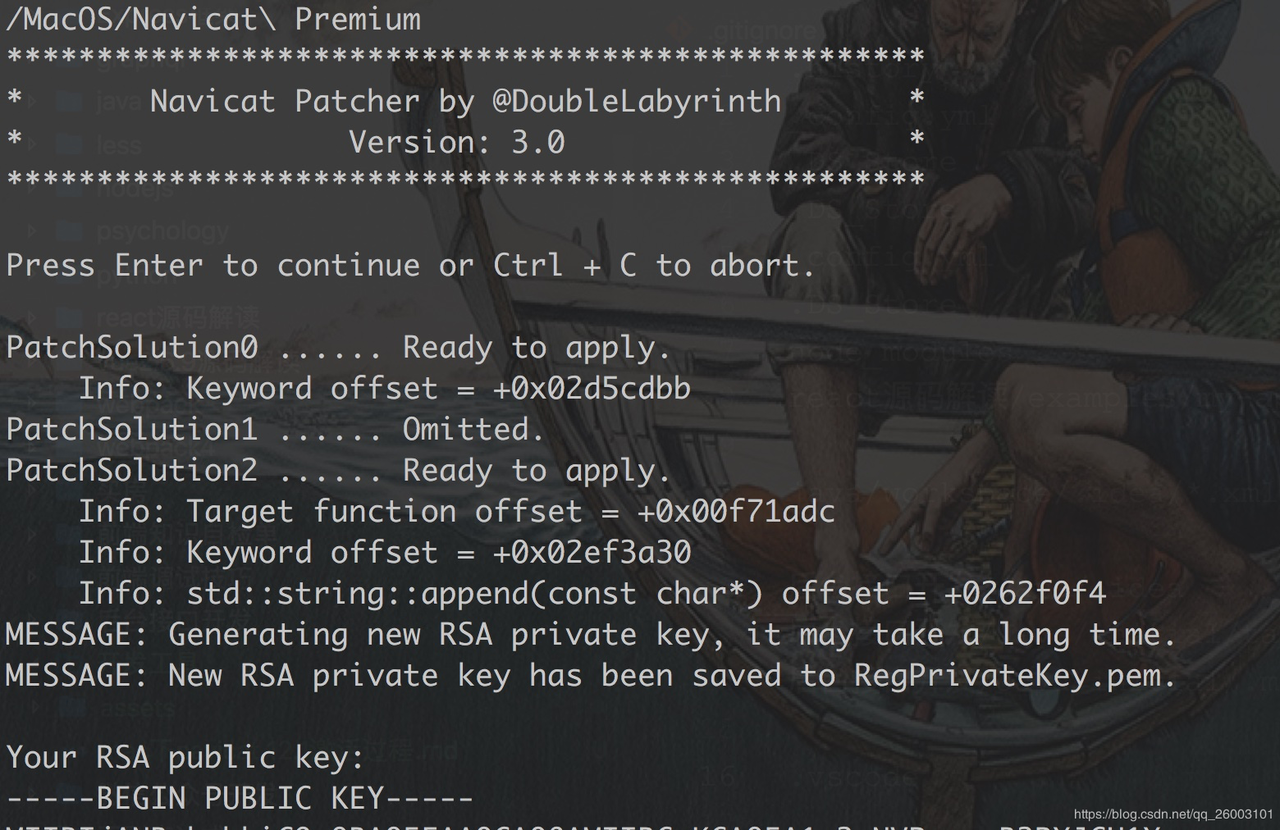
Task: Select the psychology folder icon behind terminal
Action: coord(69,231)
